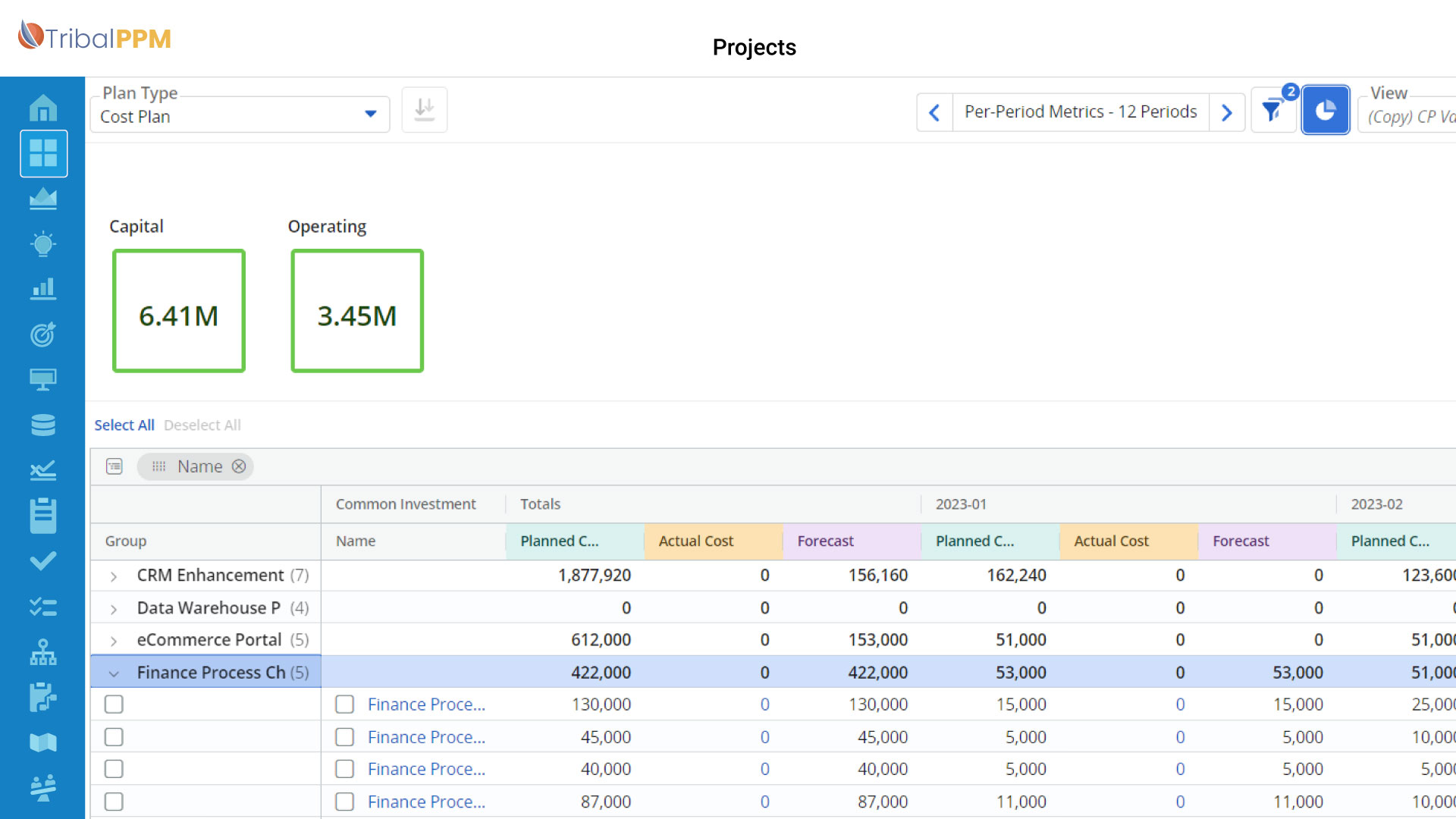
Task: Remove the Name grouping chip
Action: (239, 466)
